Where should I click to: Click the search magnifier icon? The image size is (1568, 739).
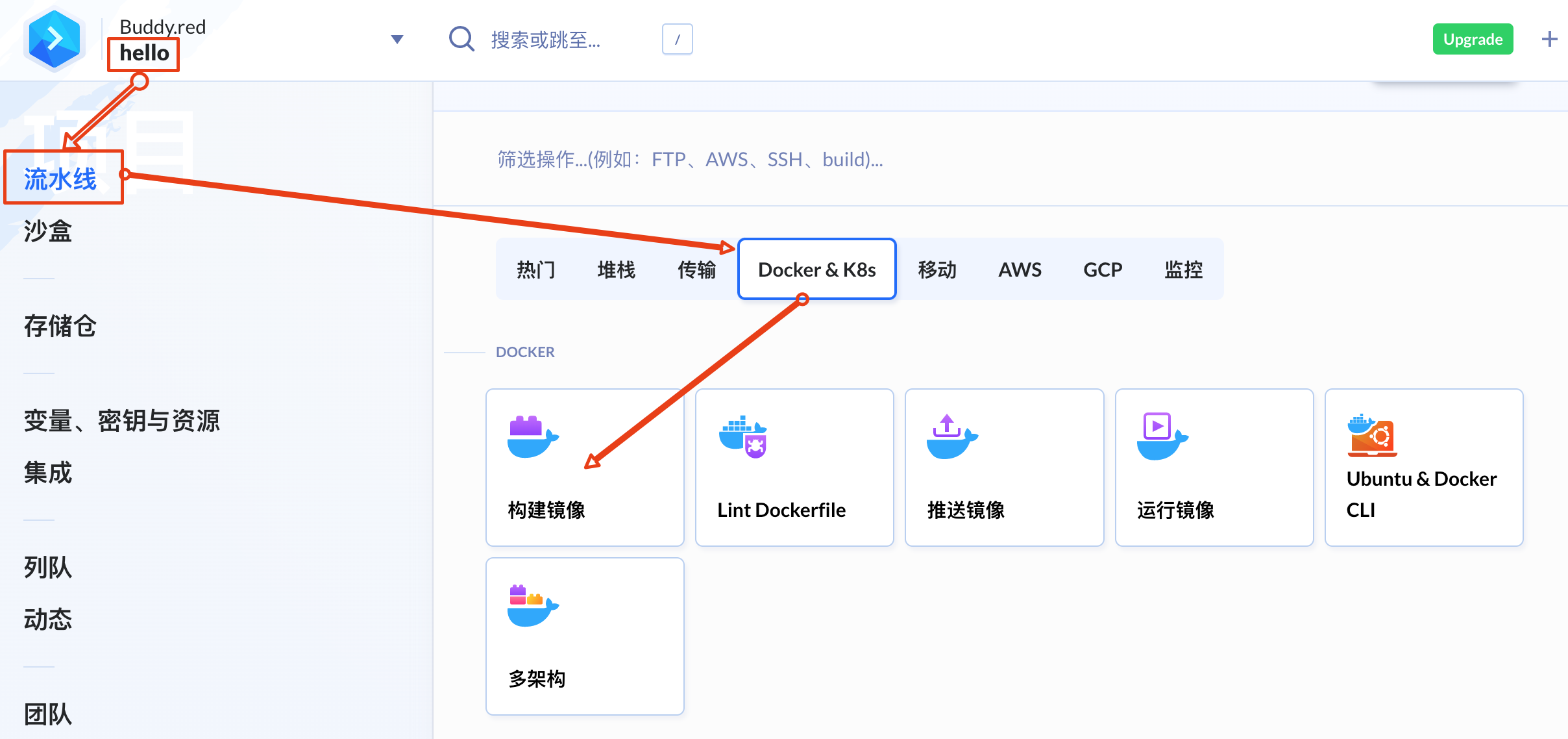click(461, 39)
